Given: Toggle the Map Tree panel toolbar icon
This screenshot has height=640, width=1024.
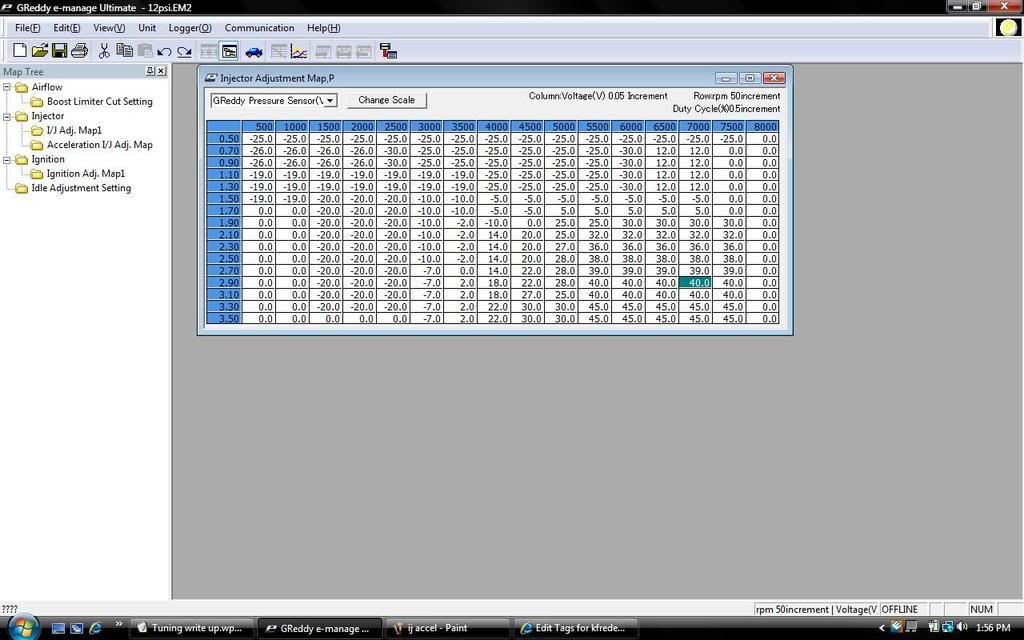Looking at the screenshot, I should [229, 52].
